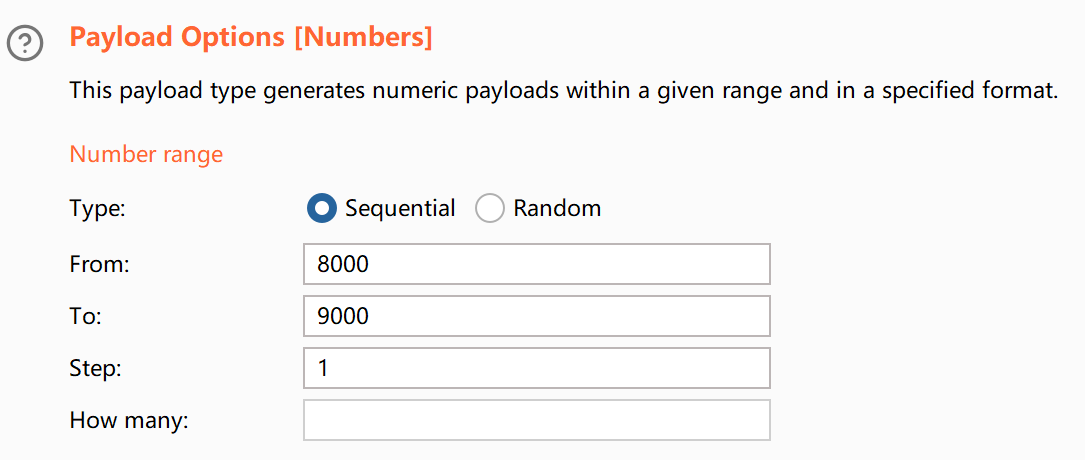1085x460 pixels.
Task: Focus the To range input field
Action: point(537,316)
